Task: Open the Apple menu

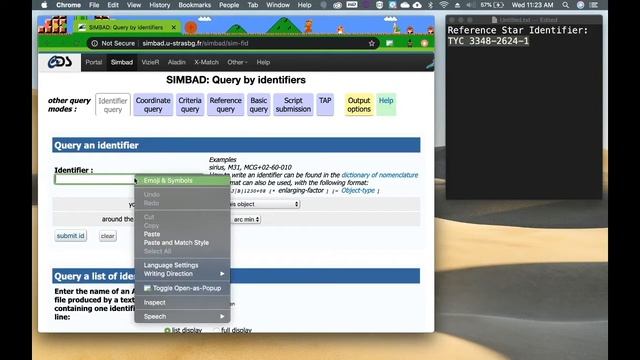Action: pyautogui.click(x=44, y=5)
